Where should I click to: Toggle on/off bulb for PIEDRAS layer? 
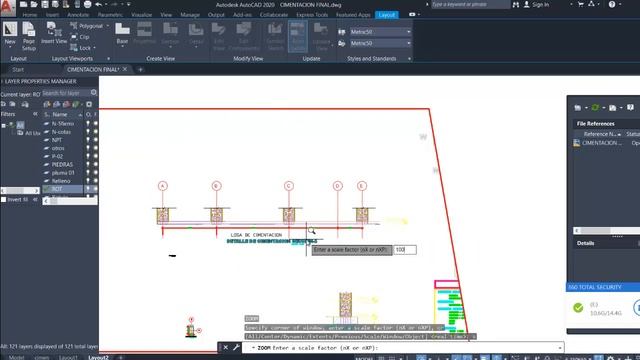[x=88, y=164]
